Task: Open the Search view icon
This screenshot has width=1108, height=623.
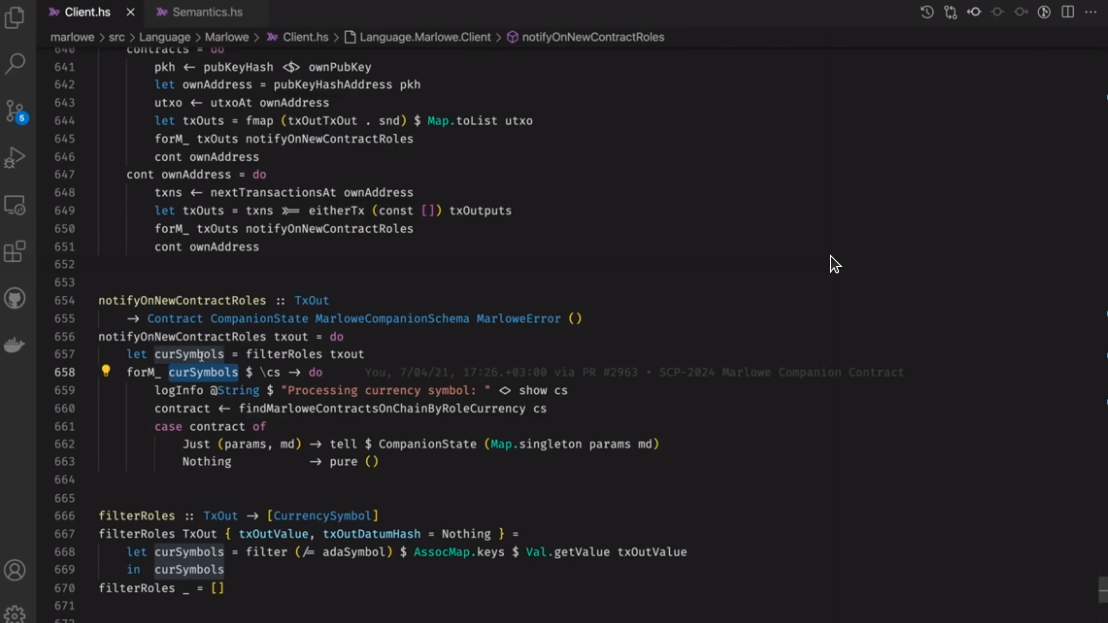Action: pyautogui.click(x=15, y=64)
